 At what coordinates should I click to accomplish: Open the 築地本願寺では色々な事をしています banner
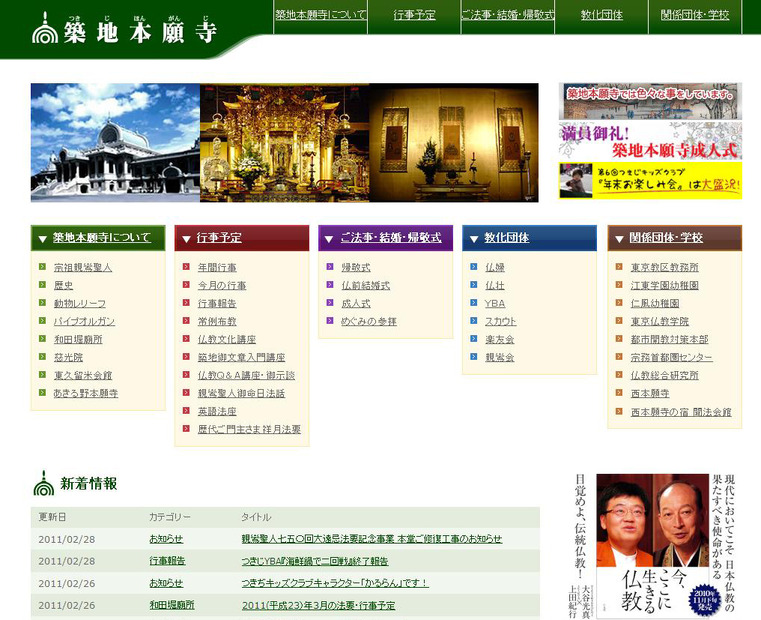[x=650, y=101]
